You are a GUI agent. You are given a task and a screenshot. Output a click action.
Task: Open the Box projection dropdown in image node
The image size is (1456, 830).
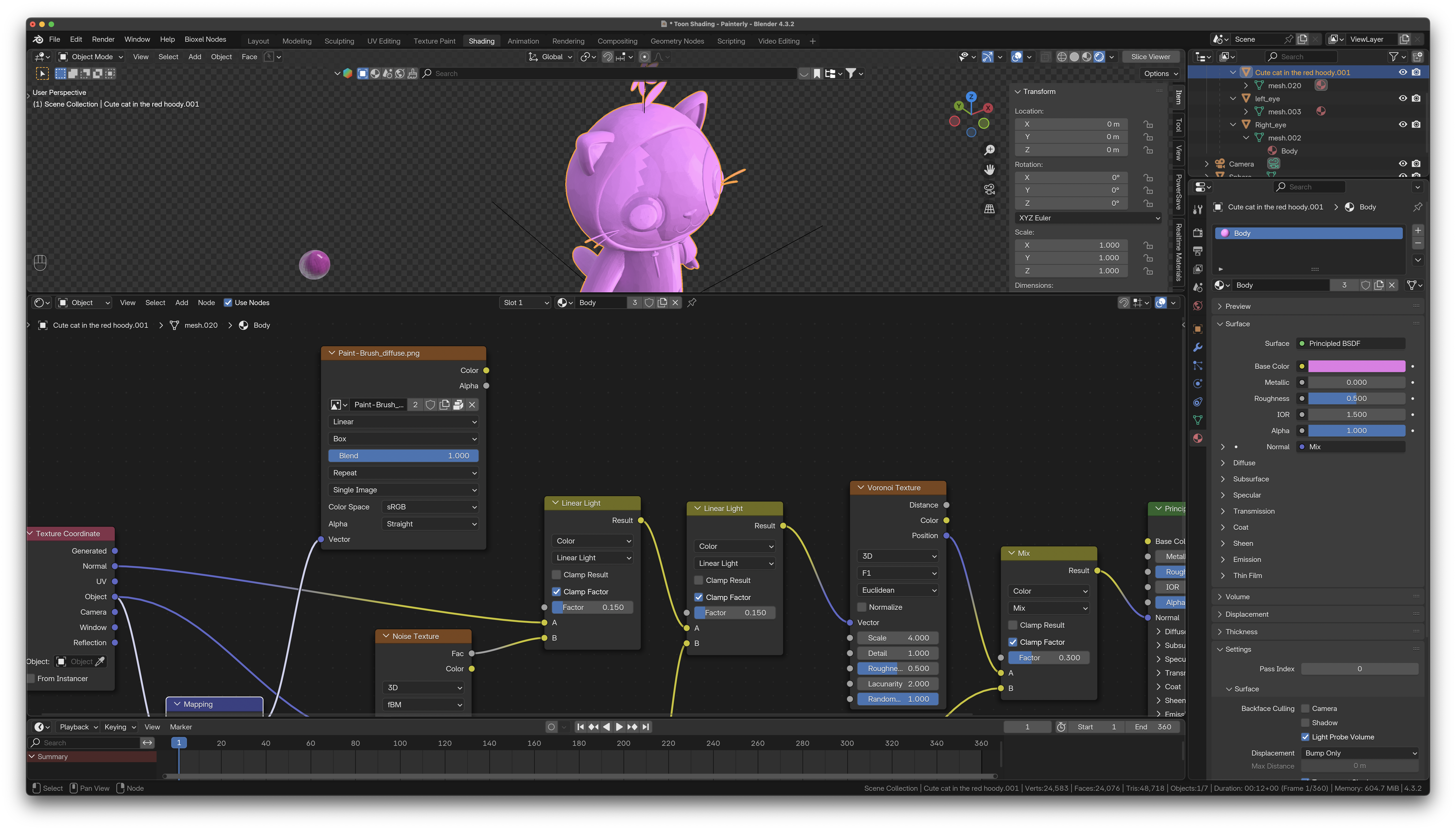pyautogui.click(x=404, y=439)
